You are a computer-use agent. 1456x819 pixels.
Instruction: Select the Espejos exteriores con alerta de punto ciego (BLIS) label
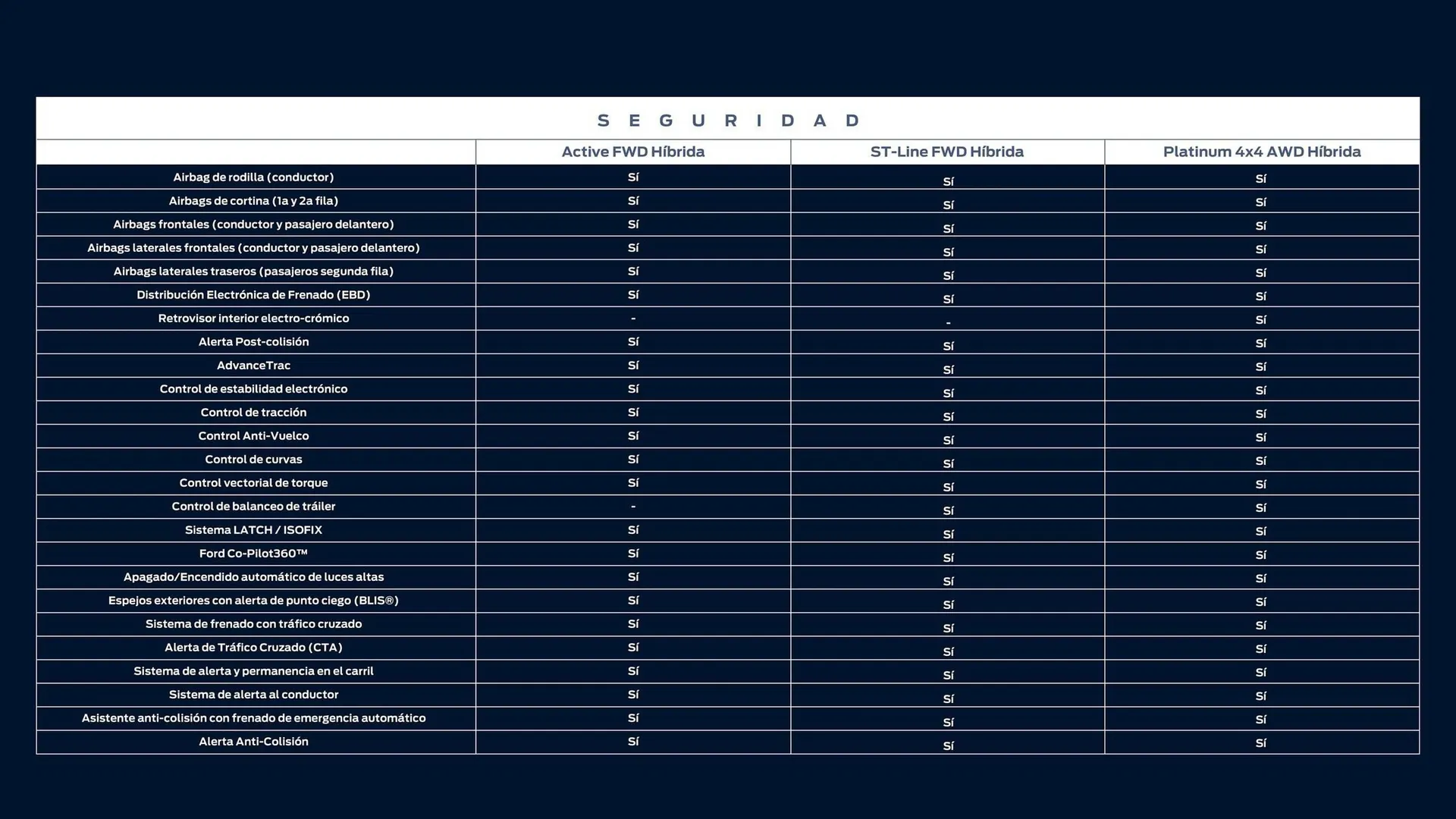pos(254,600)
